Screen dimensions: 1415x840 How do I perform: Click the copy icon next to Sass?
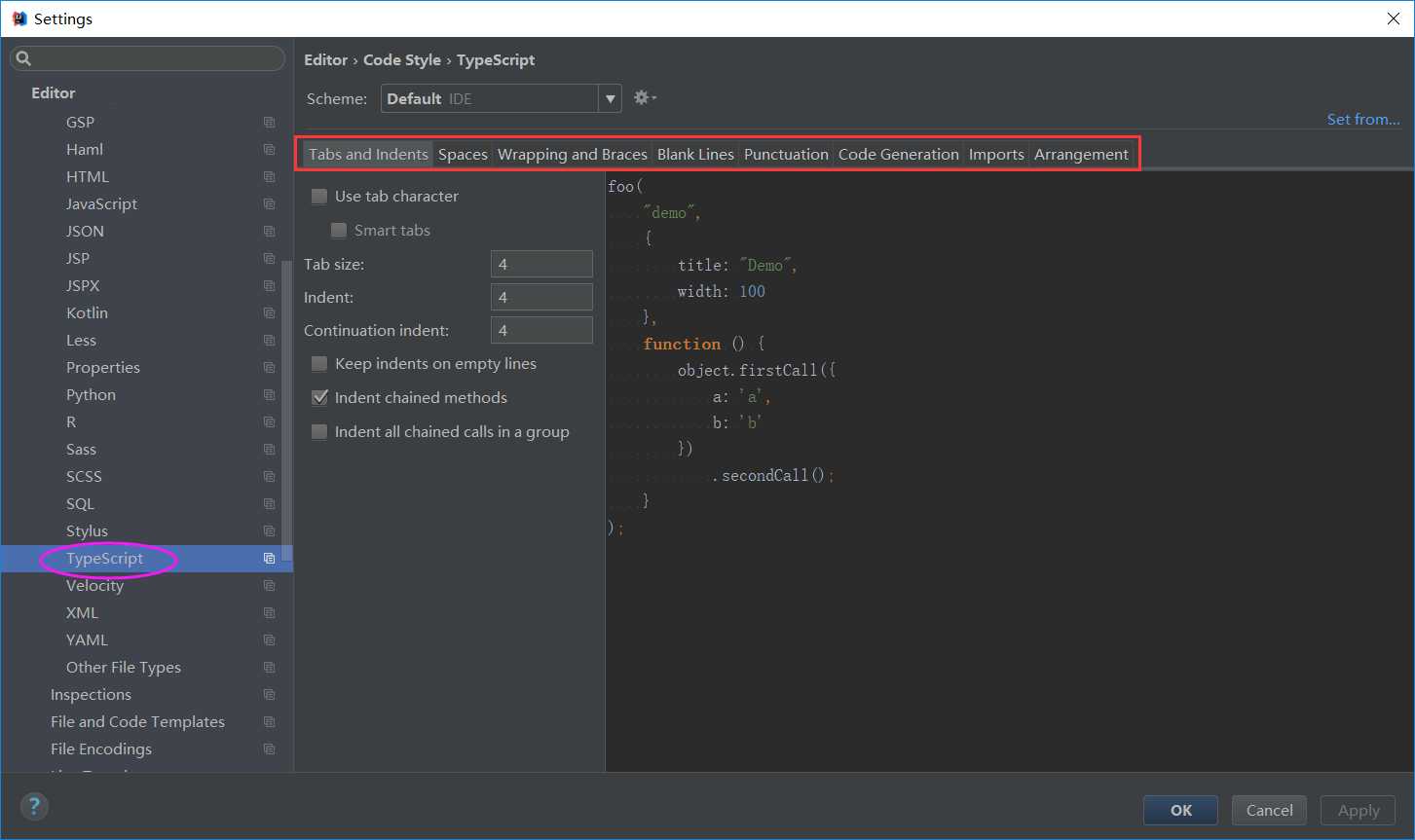click(x=269, y=450)
